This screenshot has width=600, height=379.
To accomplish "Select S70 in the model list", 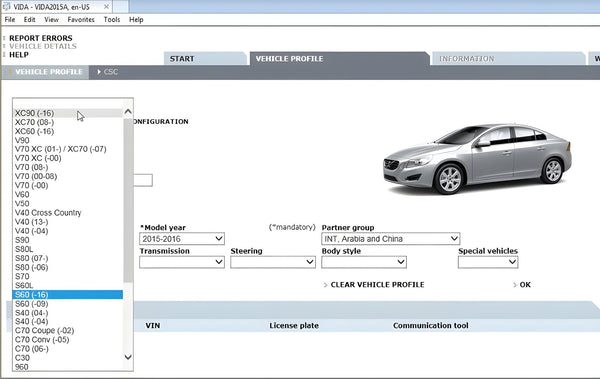I will 68,276.
